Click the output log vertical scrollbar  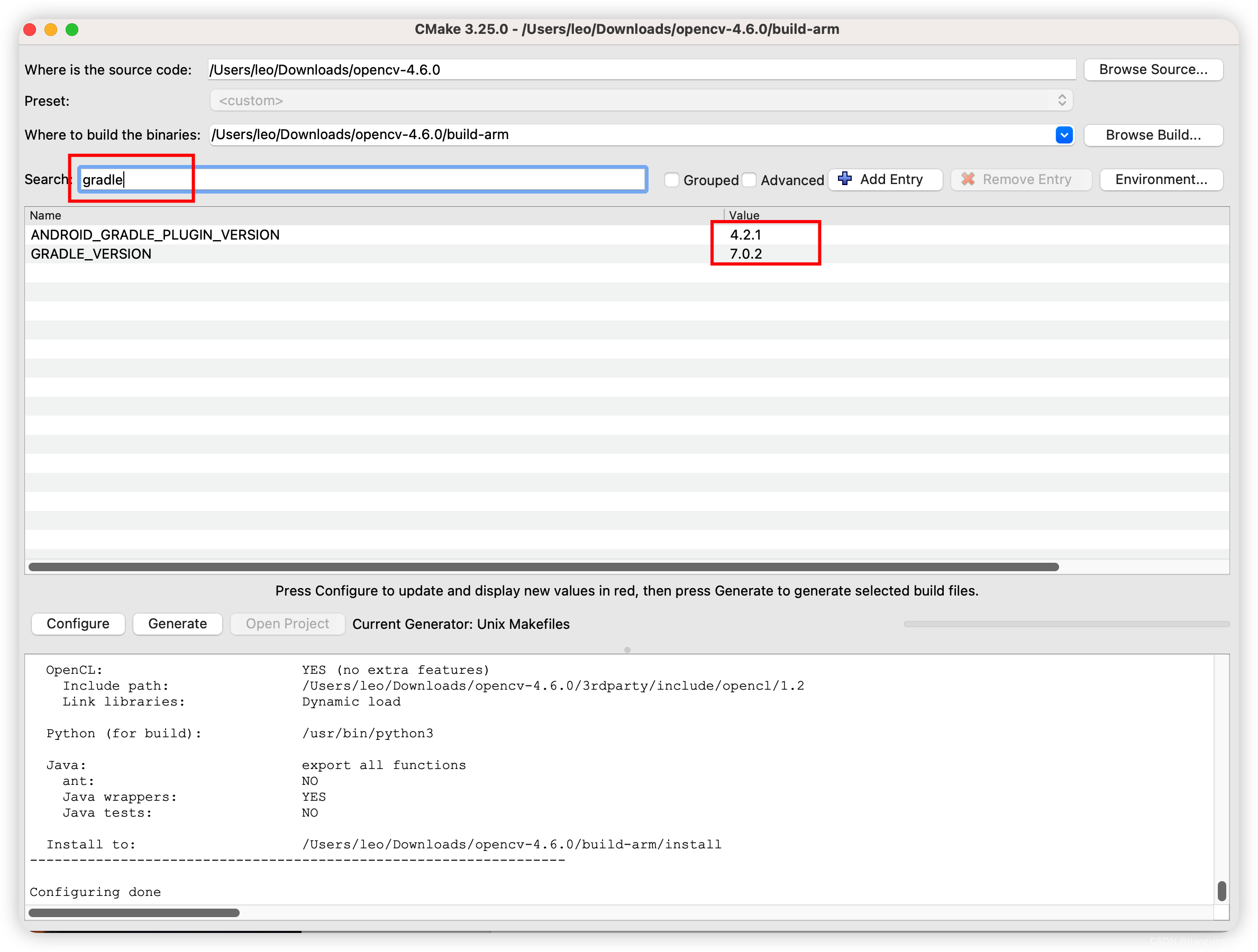pyautogui.click(x=1221, y=891)
